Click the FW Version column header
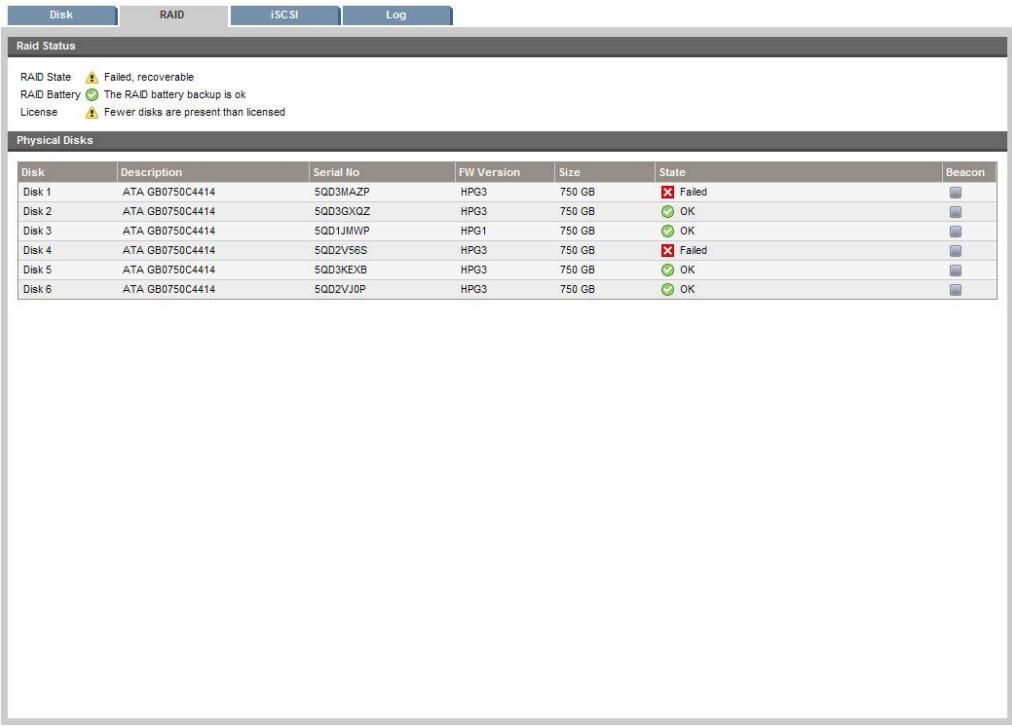Viewport: 1012px width, 726px height. pos(505,172)
